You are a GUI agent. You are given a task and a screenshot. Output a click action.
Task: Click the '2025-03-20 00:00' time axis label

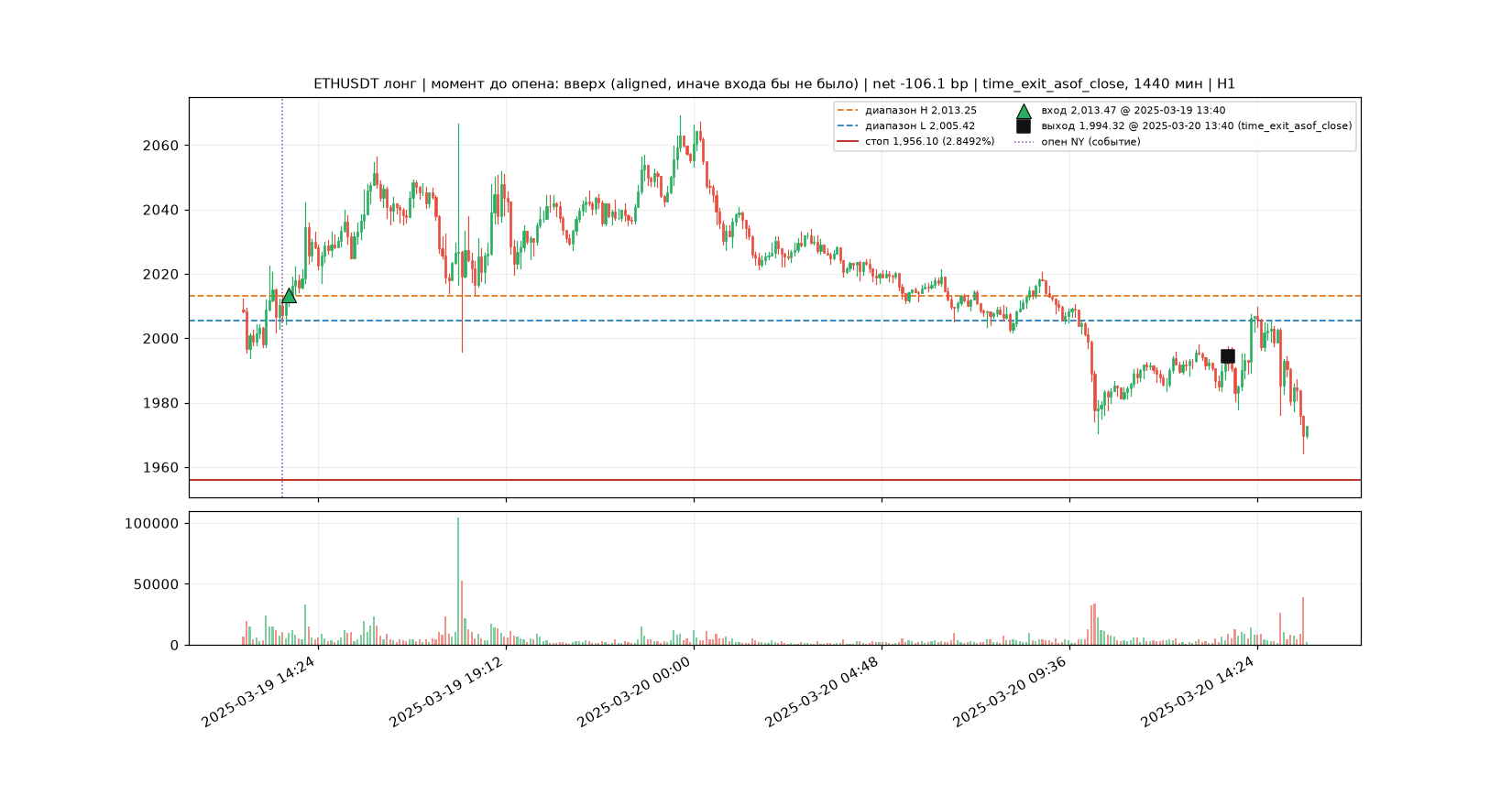635,692
